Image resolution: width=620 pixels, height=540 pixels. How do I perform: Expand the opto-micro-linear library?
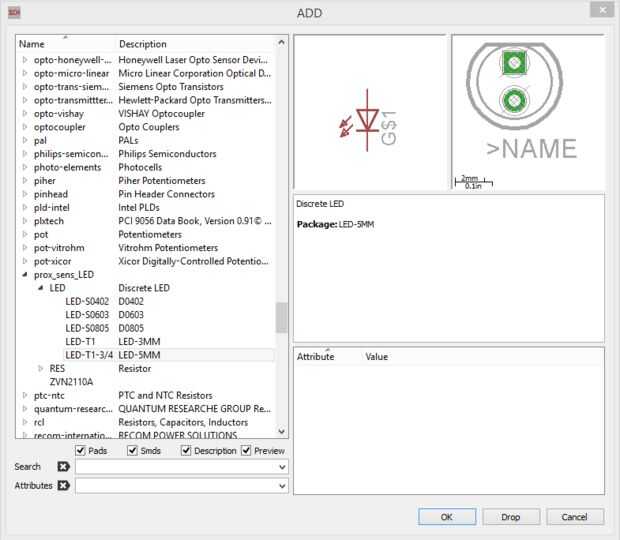[x=25, y=73]
